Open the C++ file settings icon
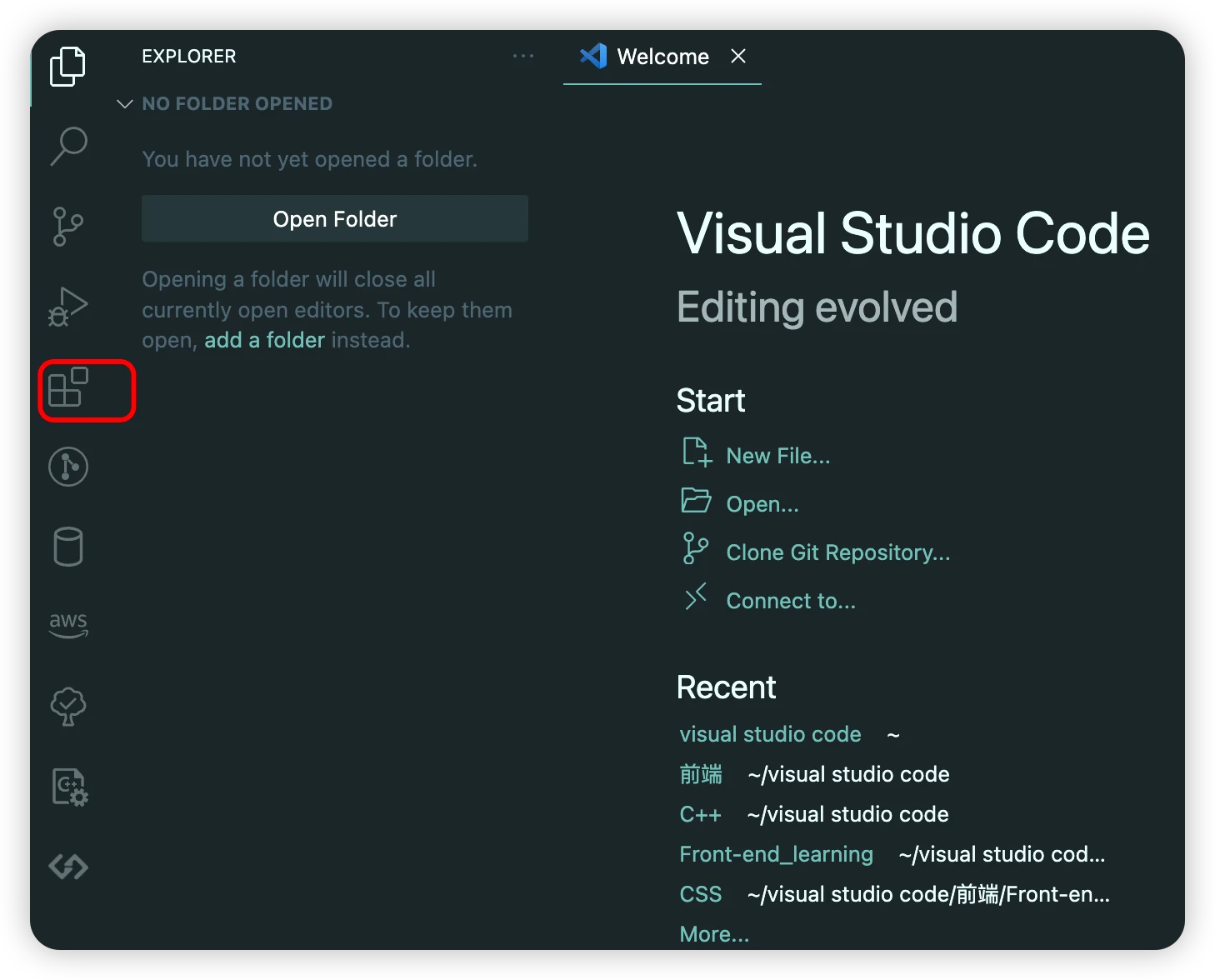1215x980 pixels. 70,787
